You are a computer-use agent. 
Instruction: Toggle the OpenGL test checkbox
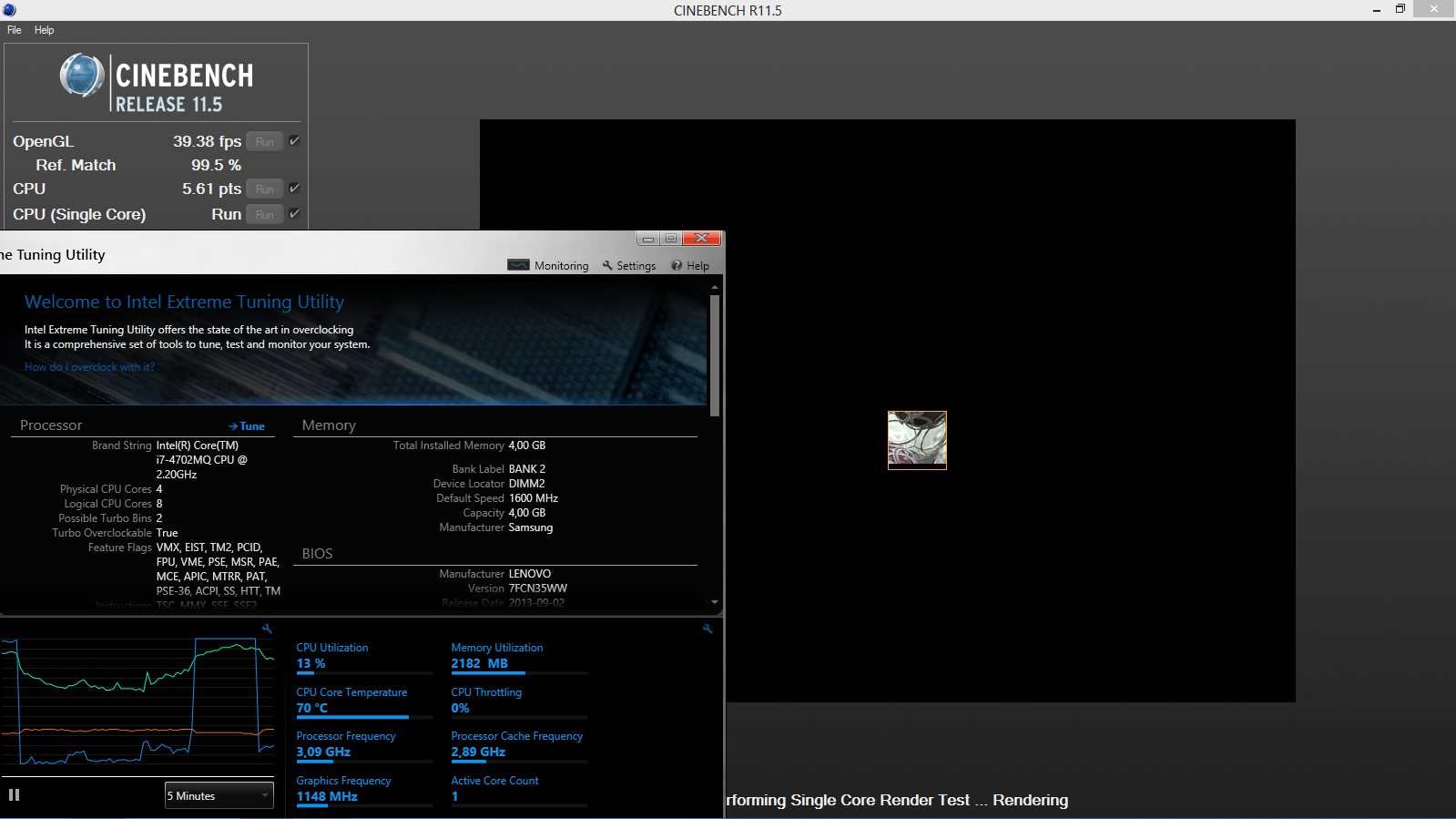click(294, 140)
